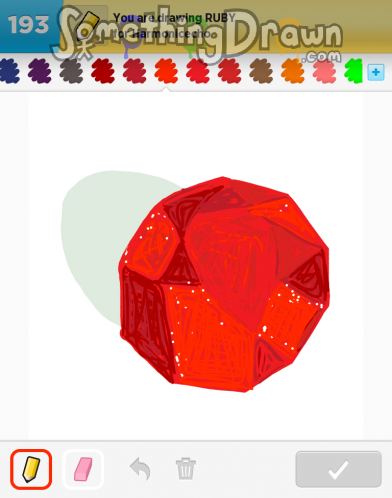Submit the drawing with the checkmark button
Image resolution: width=392 pixels, height=498 pixels.
pos(338,469)
